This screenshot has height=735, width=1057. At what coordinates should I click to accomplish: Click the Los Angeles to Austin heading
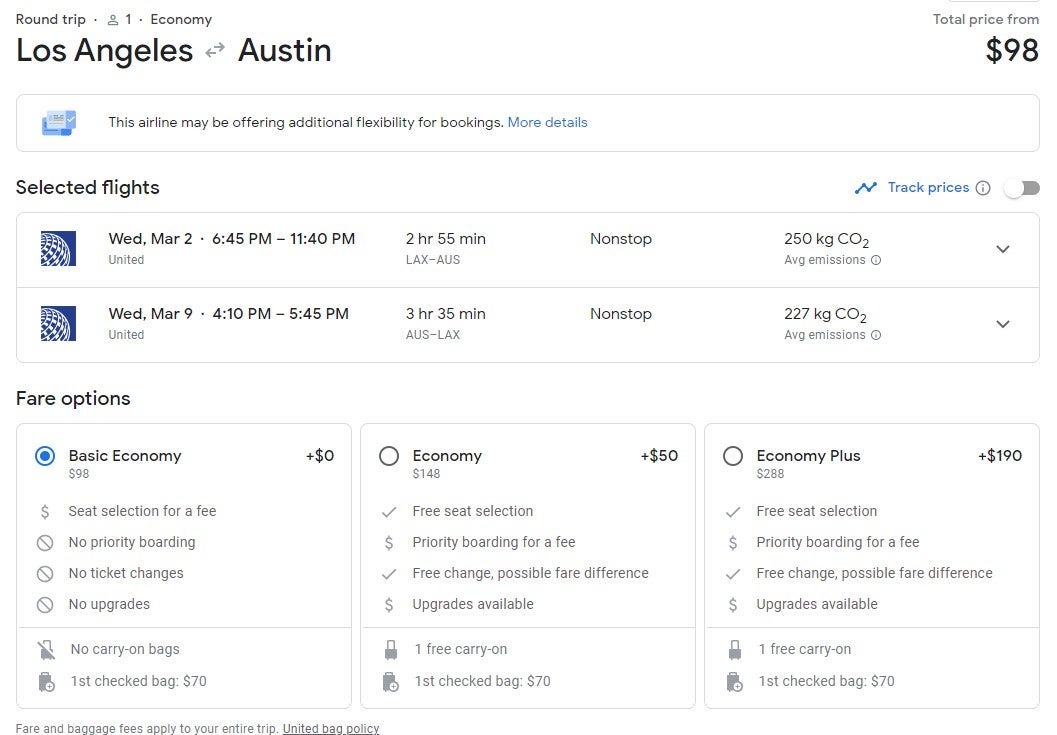coord(173,51)
